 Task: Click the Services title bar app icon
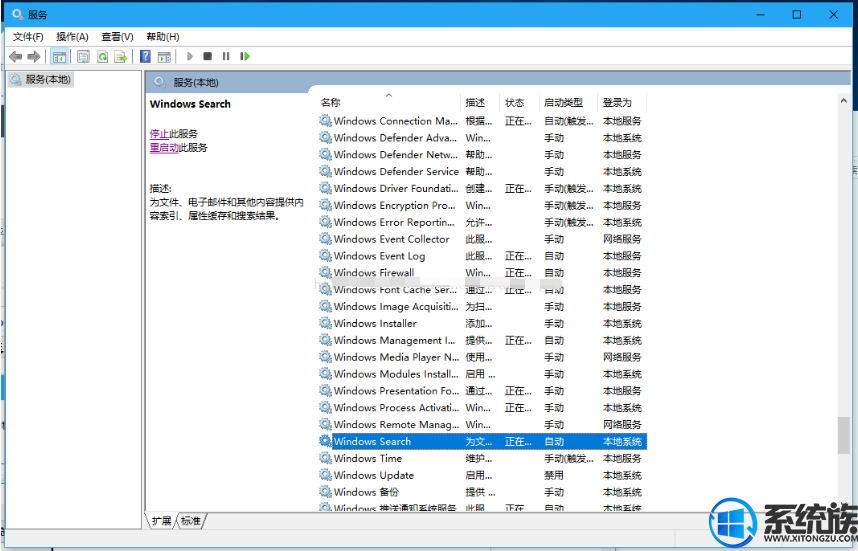(18, 14)
